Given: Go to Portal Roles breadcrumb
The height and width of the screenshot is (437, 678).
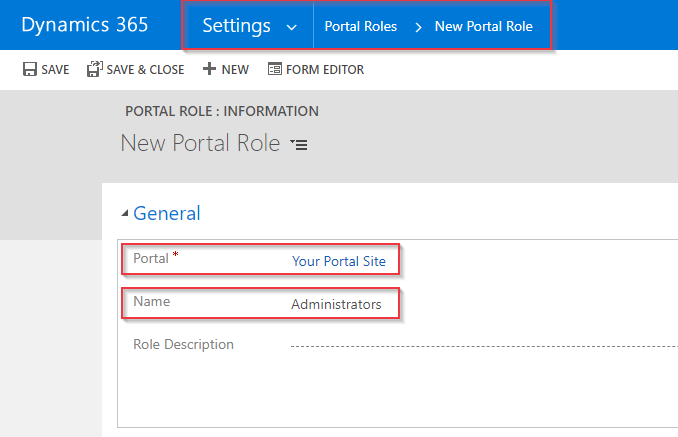Looking at the screenshot, I should coord(361,26).
